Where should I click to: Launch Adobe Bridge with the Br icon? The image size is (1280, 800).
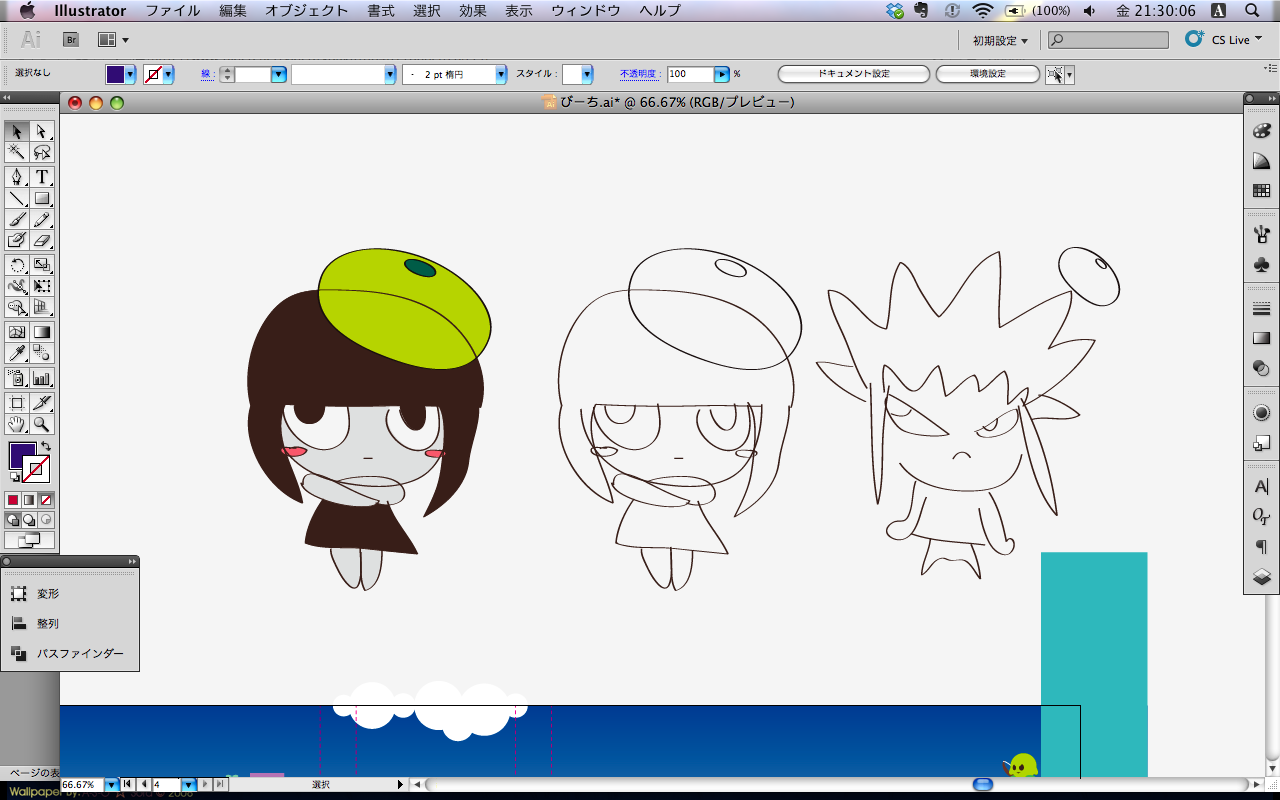[71, 40]
